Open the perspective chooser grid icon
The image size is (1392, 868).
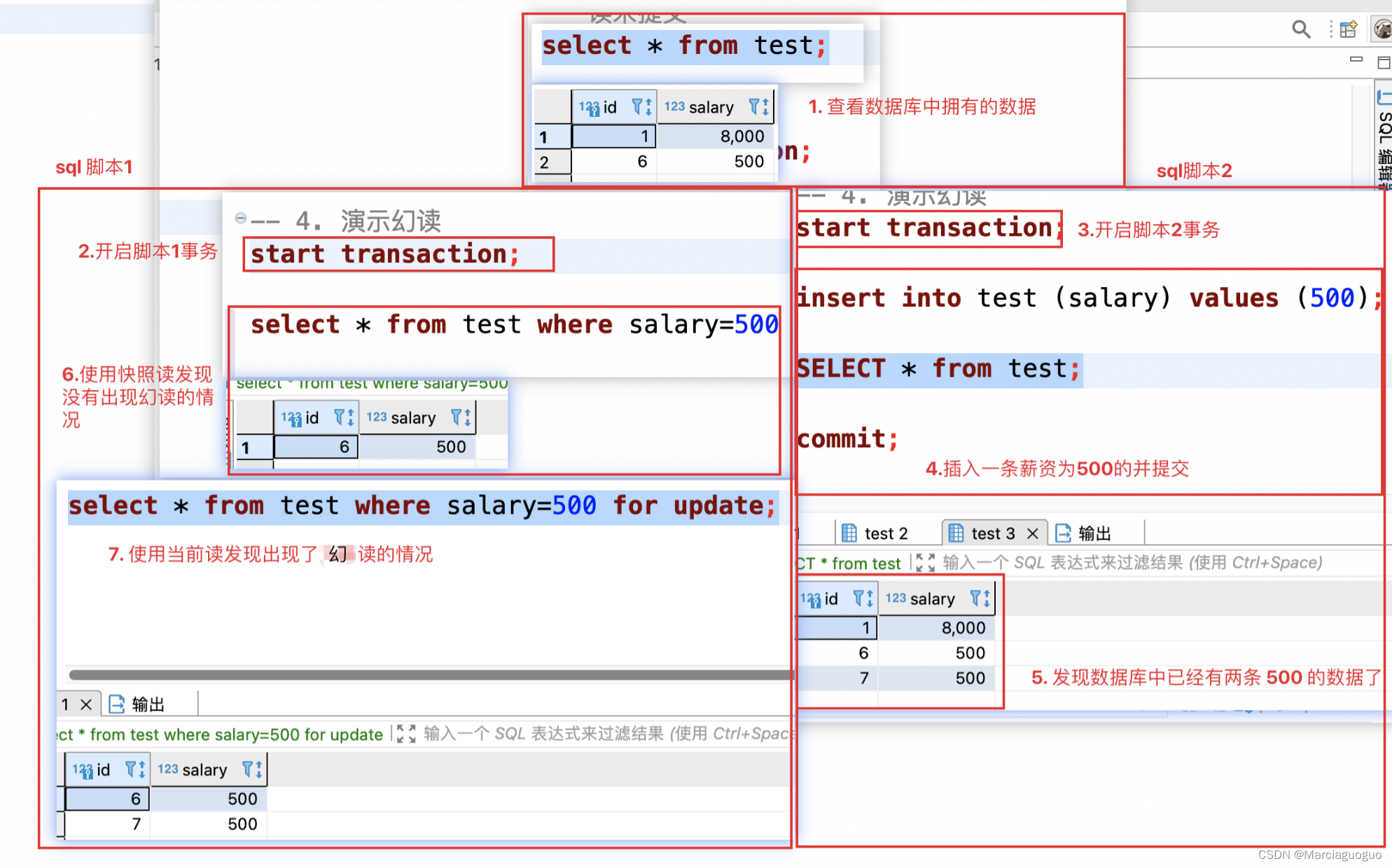[1348, 29]
